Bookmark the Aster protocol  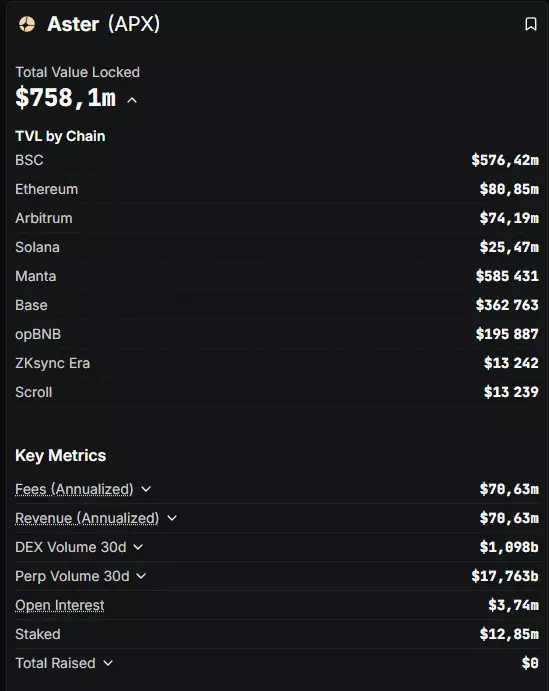point(531,24)
